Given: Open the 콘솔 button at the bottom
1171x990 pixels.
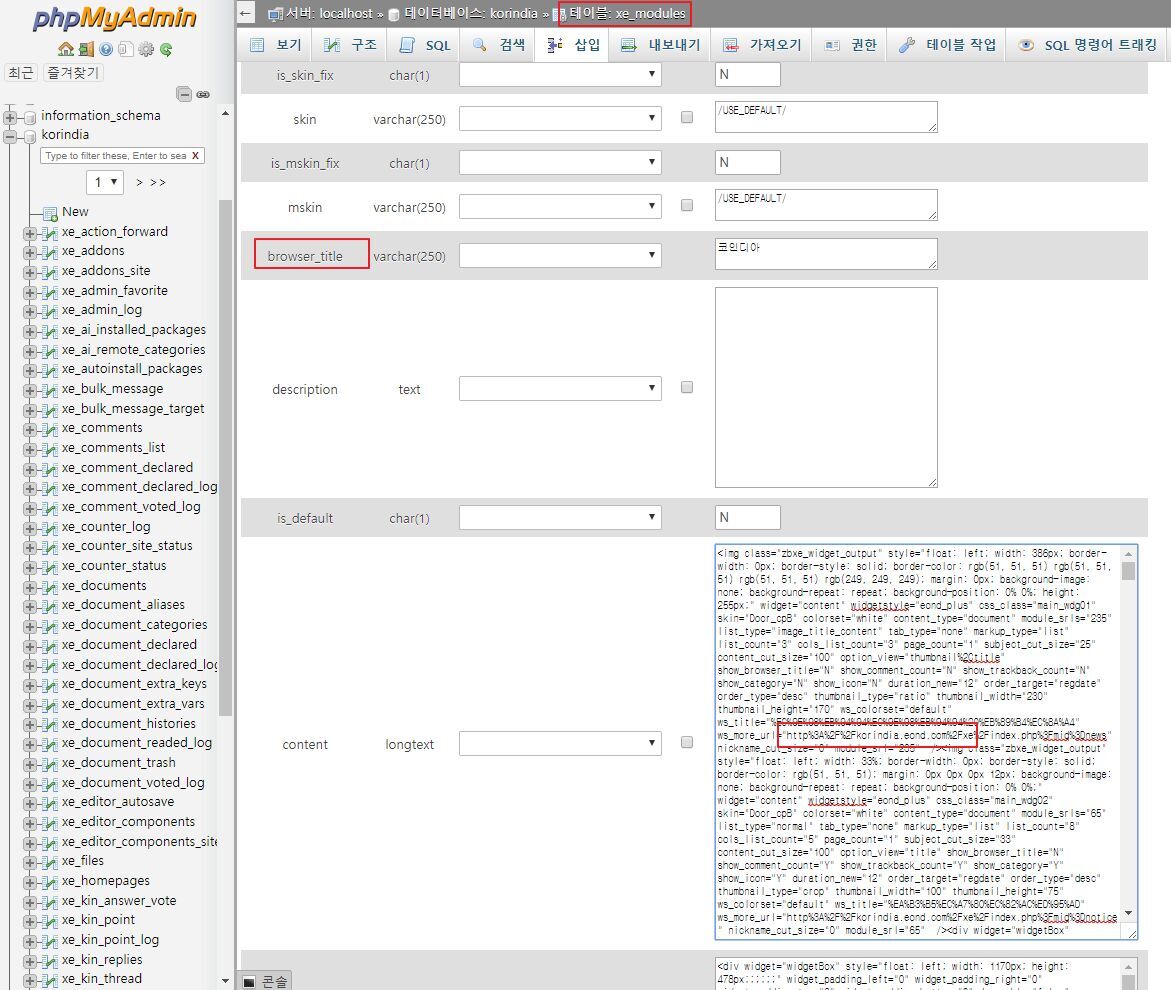Looking at the screenshot, I should pos(265,981).
